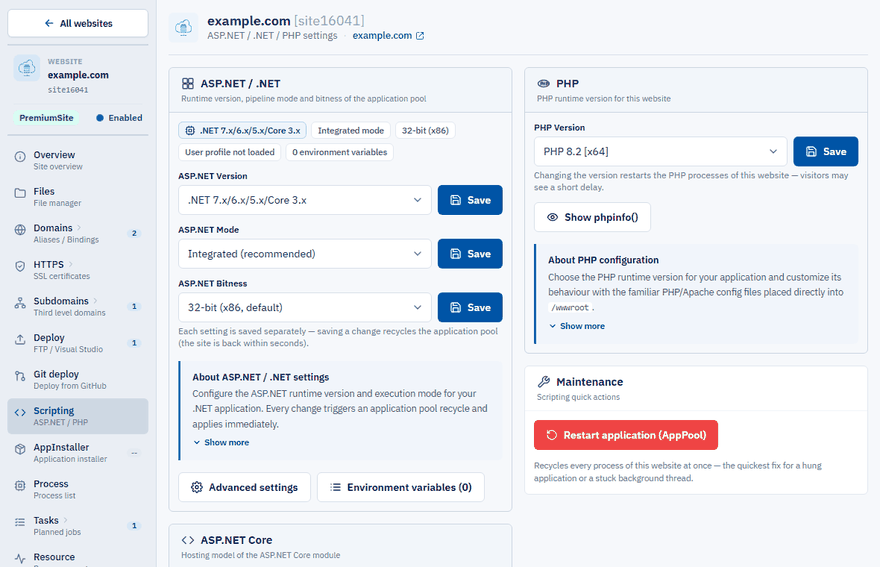
Task: Go back to All websites
Action: pyautogui.click(x=78, y=24)
